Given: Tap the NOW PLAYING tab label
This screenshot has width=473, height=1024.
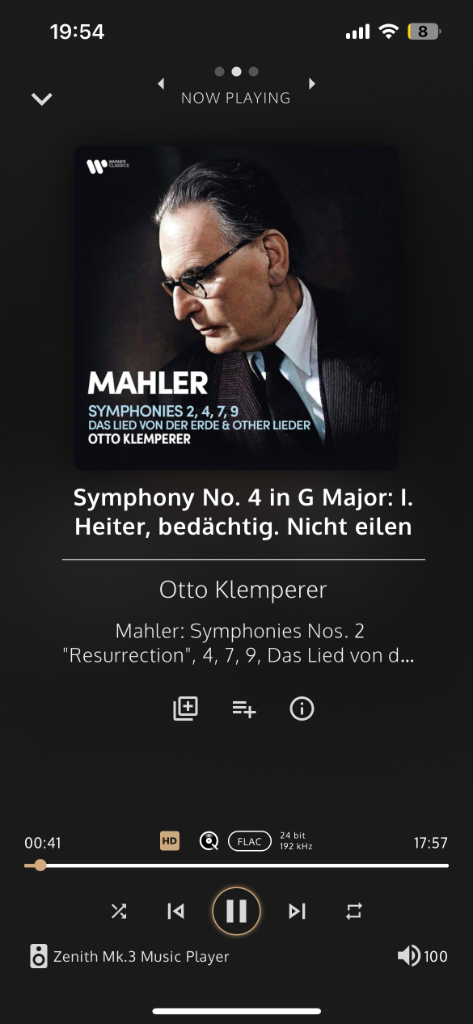Looking at the screenshot, I should pyautogui.click(x=236, y=98).
